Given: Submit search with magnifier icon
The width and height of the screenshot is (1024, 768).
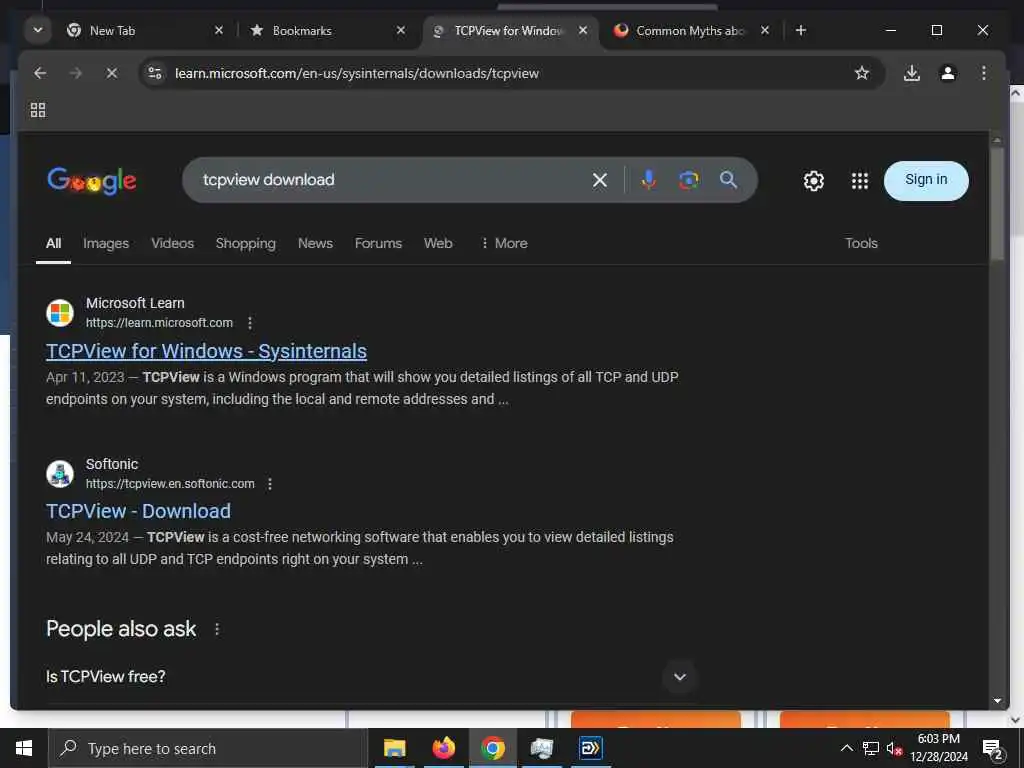Looking at the screenshot, I should (728, 180).
